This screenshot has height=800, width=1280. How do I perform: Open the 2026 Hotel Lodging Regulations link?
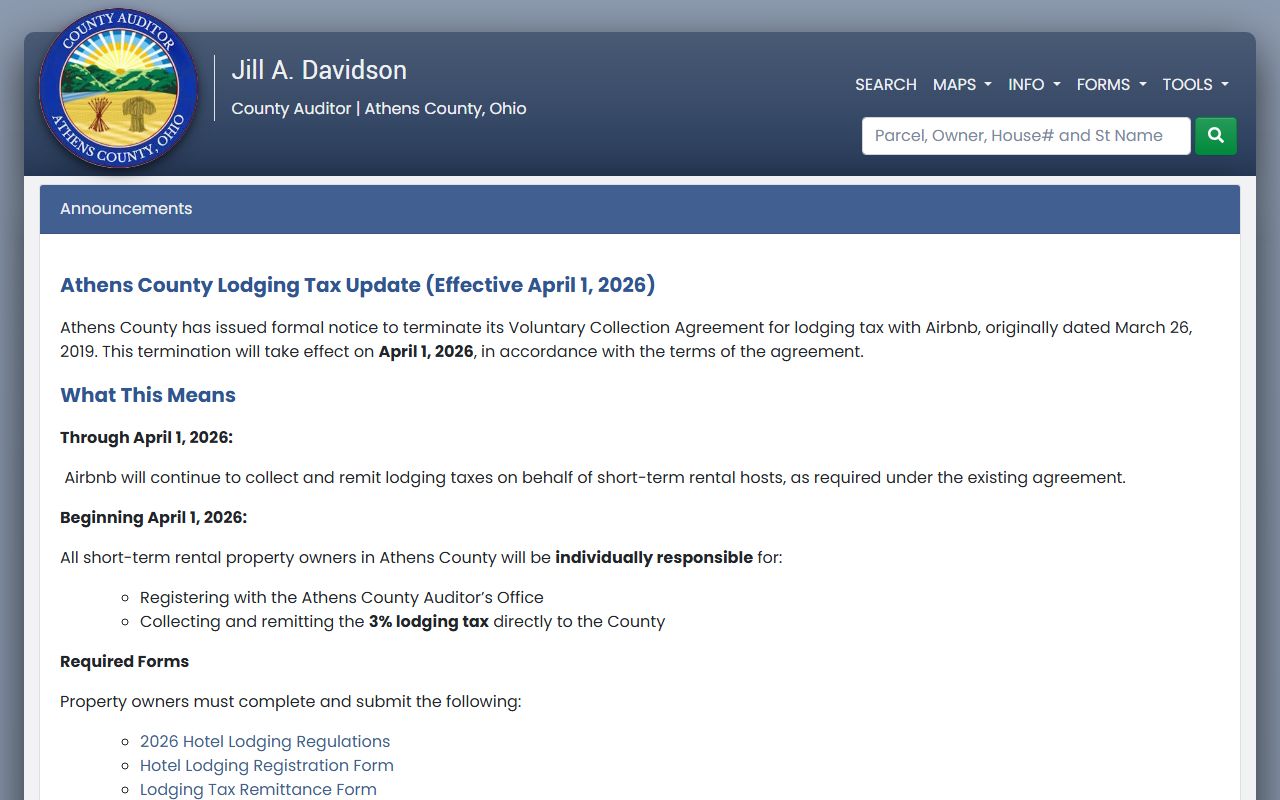coord(265,742)
